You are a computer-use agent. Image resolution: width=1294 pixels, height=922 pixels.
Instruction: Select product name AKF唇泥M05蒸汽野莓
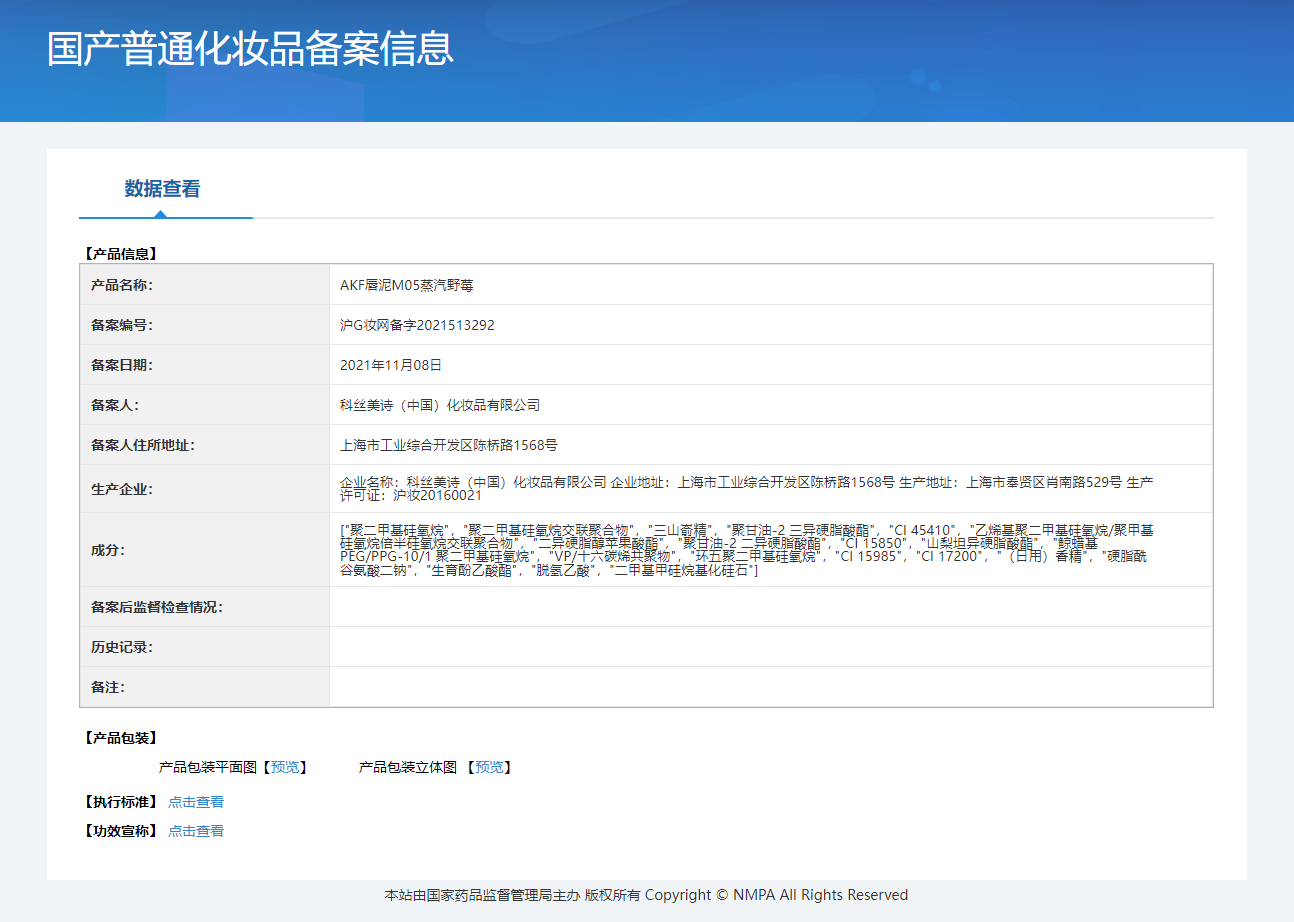click(x=406, y=285)
